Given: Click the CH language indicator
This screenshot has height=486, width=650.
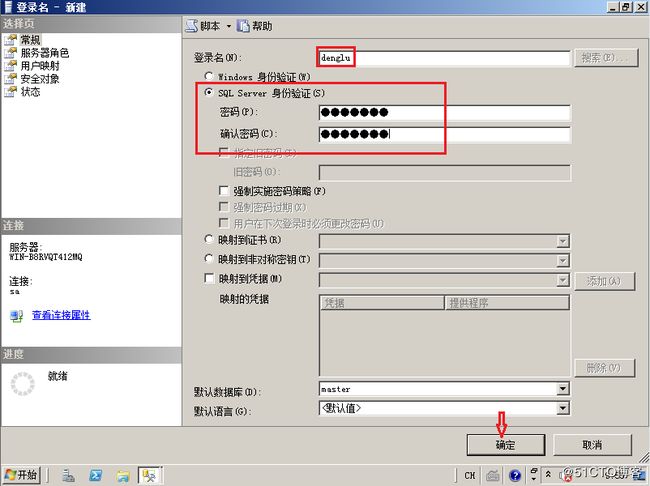Looking at the screenshot, I should (470, 475).
